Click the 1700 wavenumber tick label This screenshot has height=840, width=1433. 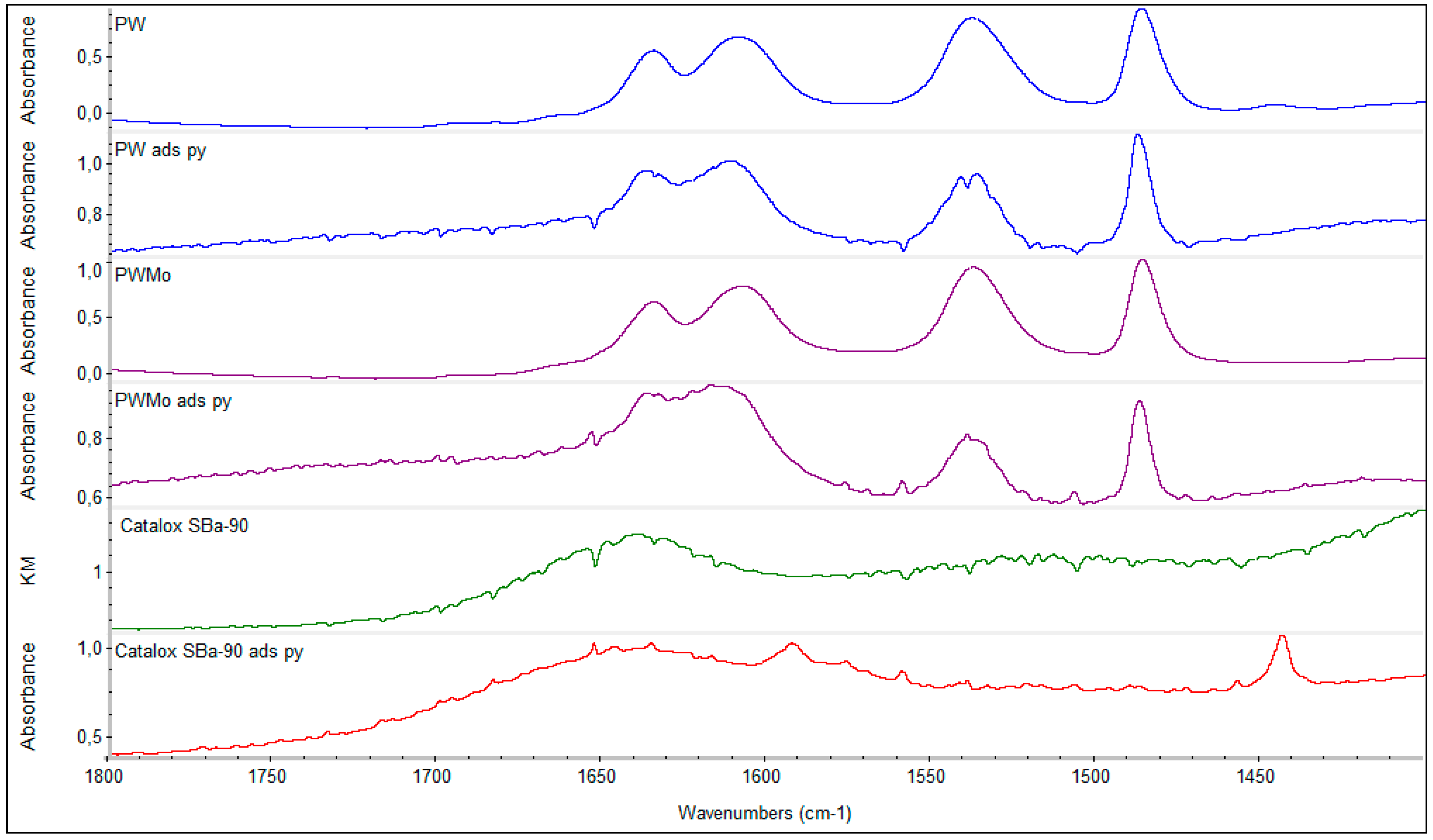coord(433,776)
